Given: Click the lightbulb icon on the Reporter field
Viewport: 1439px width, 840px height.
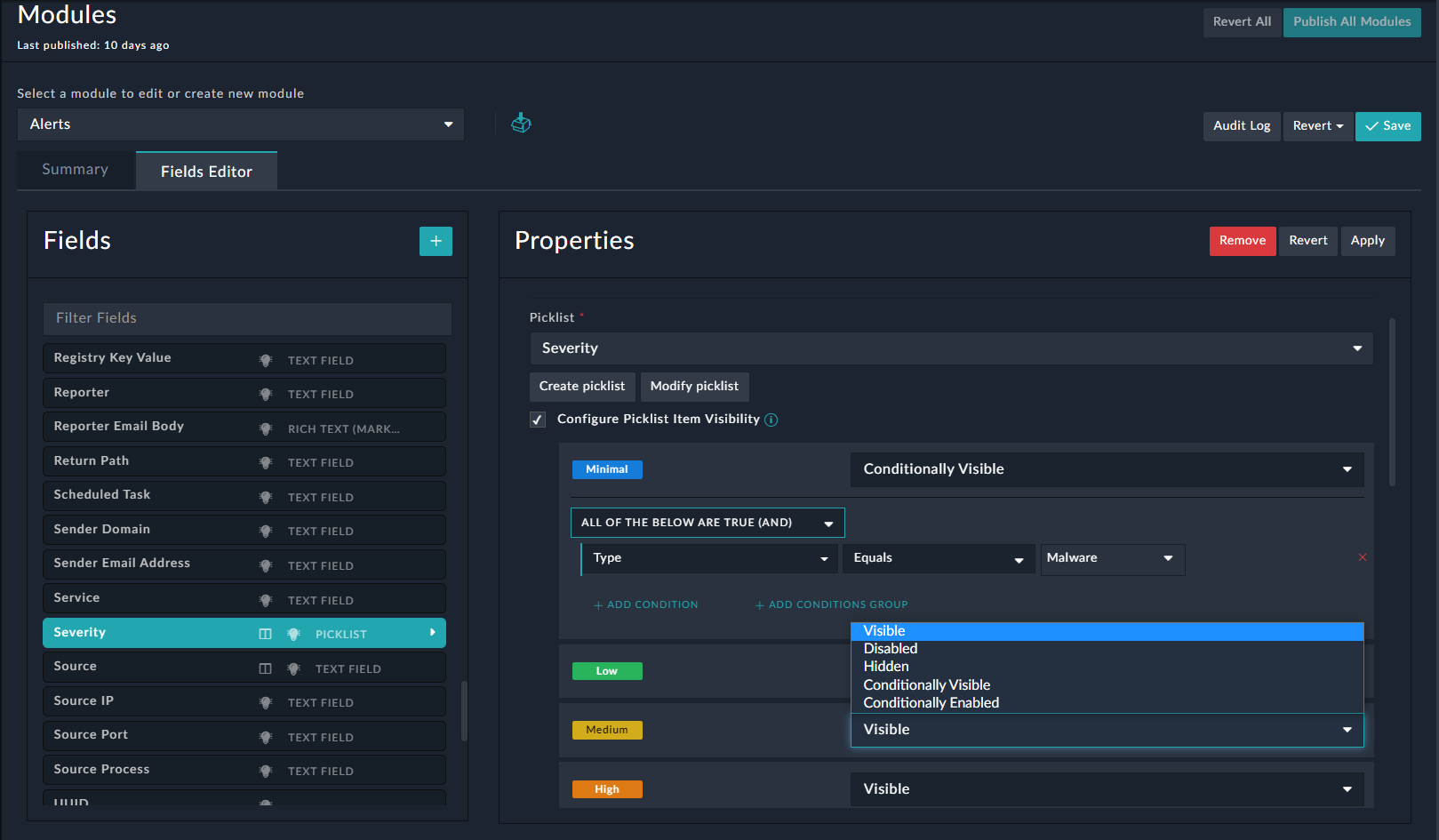Looking at the screenshot, I should click(265, 393).
